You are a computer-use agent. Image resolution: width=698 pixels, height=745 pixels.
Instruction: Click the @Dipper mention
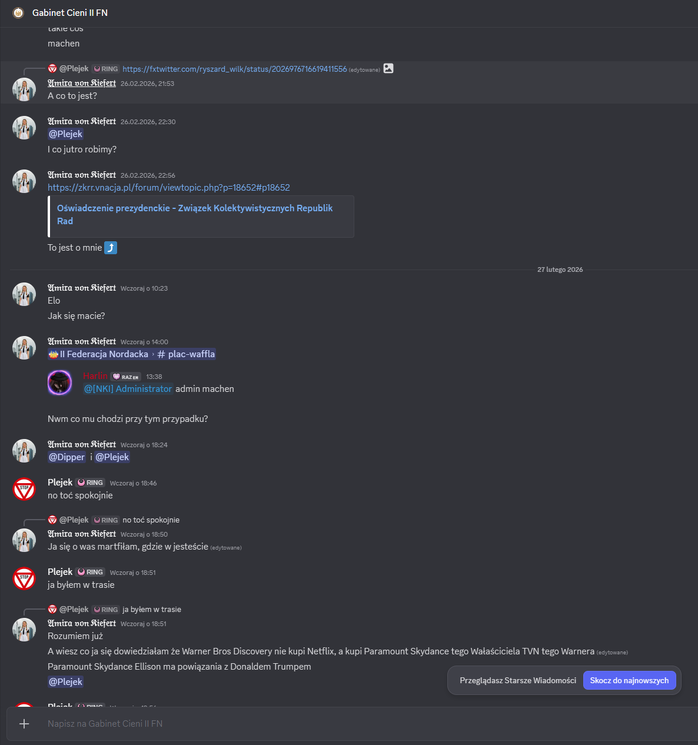tap(67, 457)
